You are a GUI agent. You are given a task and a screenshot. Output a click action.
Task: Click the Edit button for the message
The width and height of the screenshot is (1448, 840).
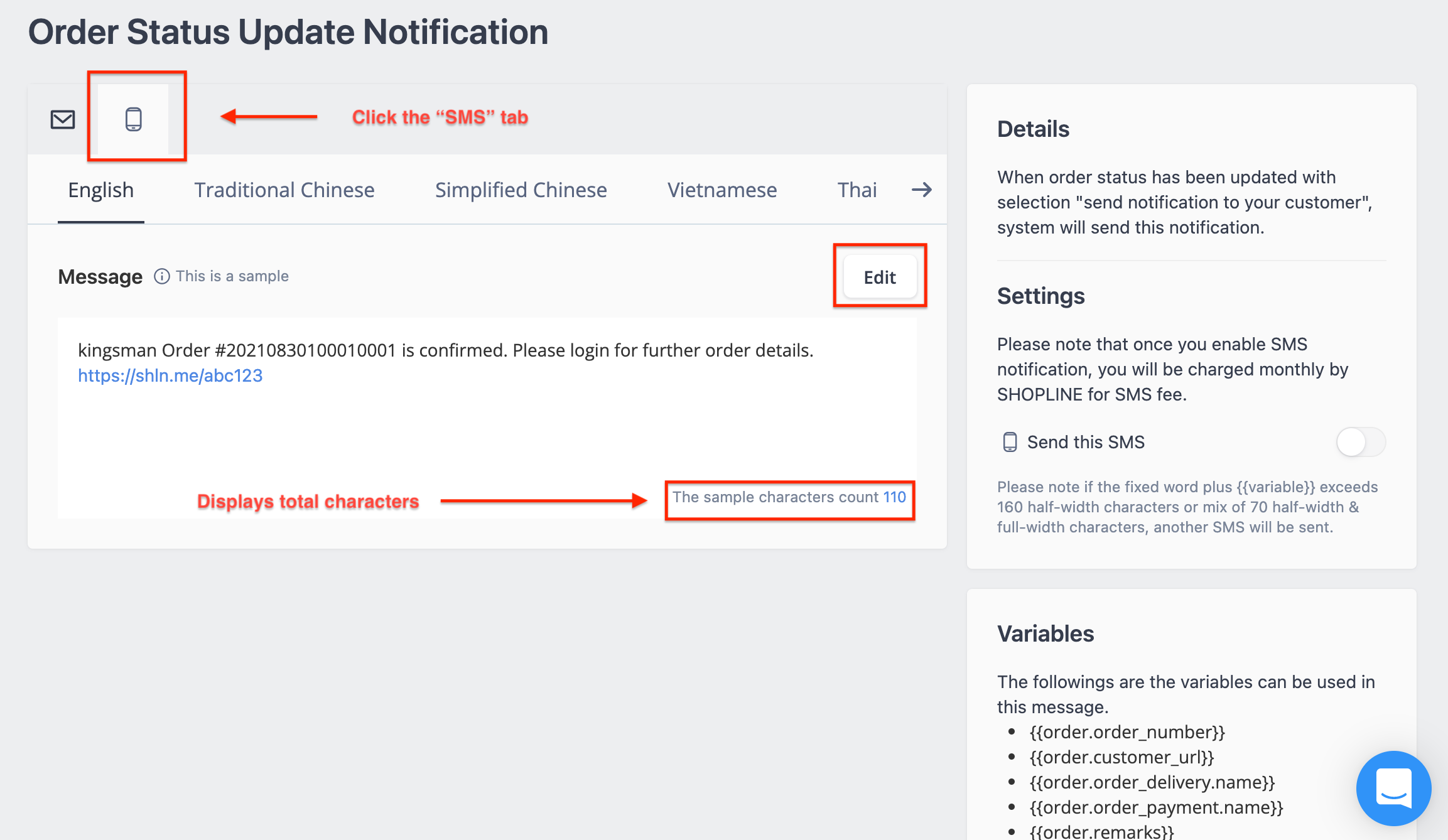point(879,276)
